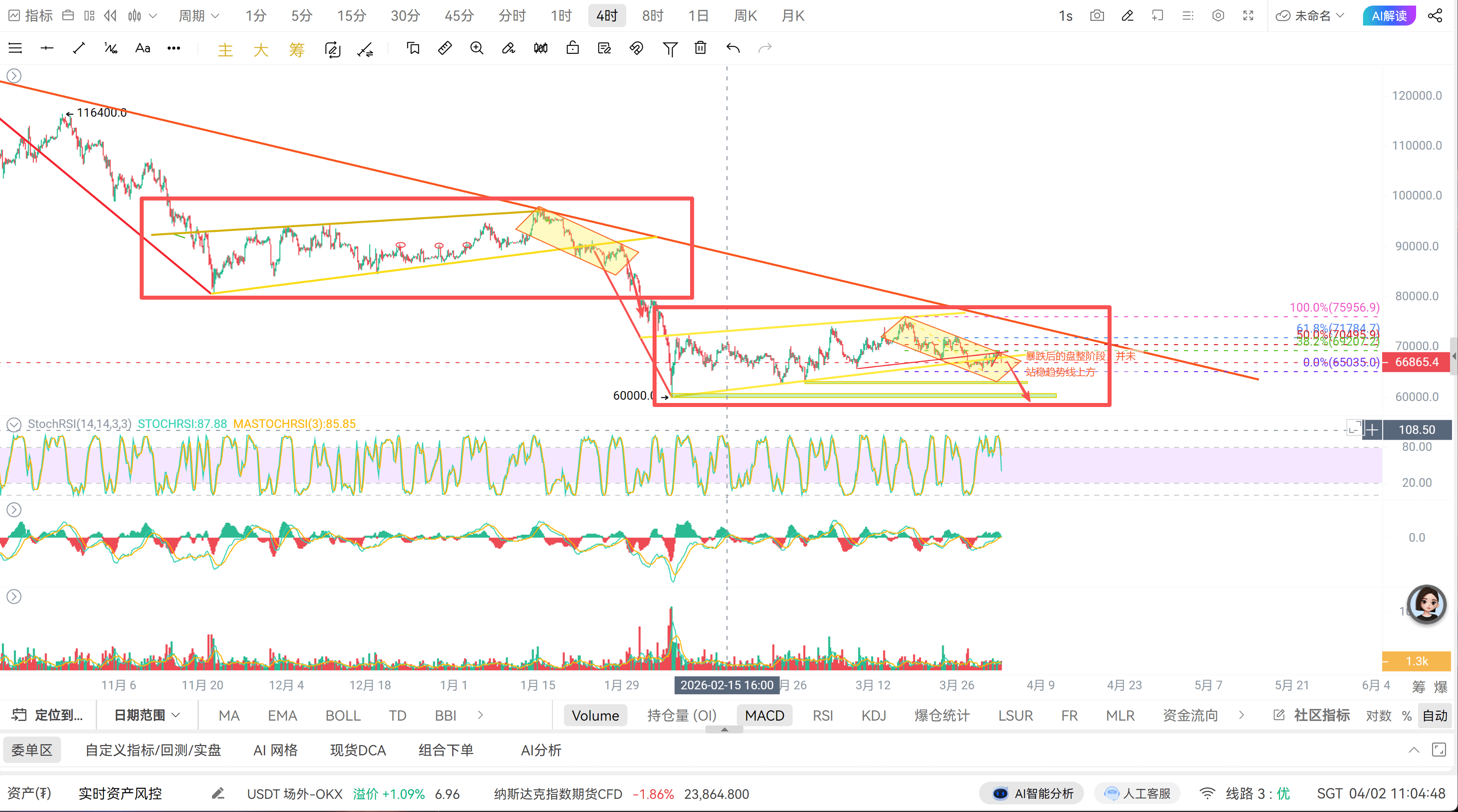
Task: Click the undo arrow icon
Action: click(732, 48)
